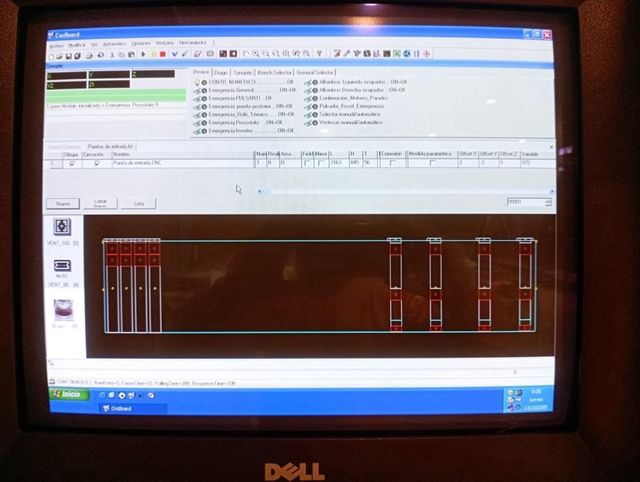The image size is (640, 482).
Task: Click the blue checkmark toolbar icon
Action: (174, 54)
